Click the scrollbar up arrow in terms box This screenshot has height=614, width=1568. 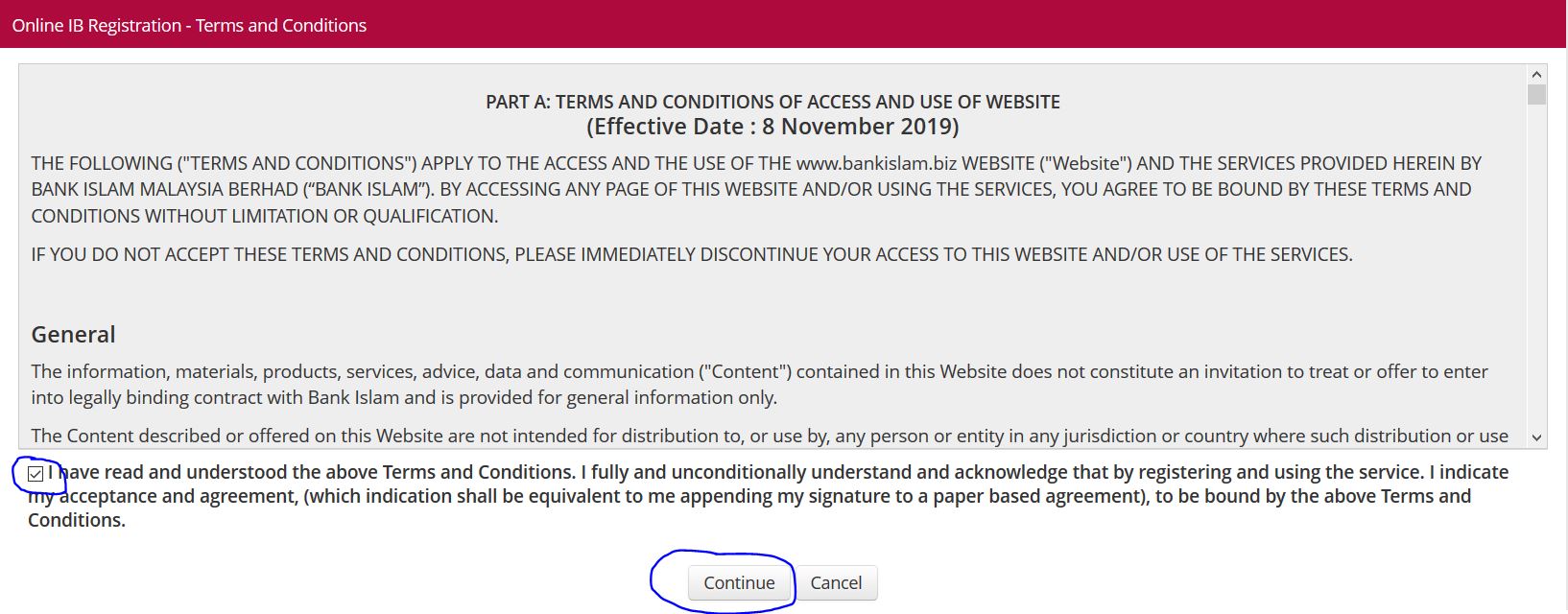tap(1536, 75)
